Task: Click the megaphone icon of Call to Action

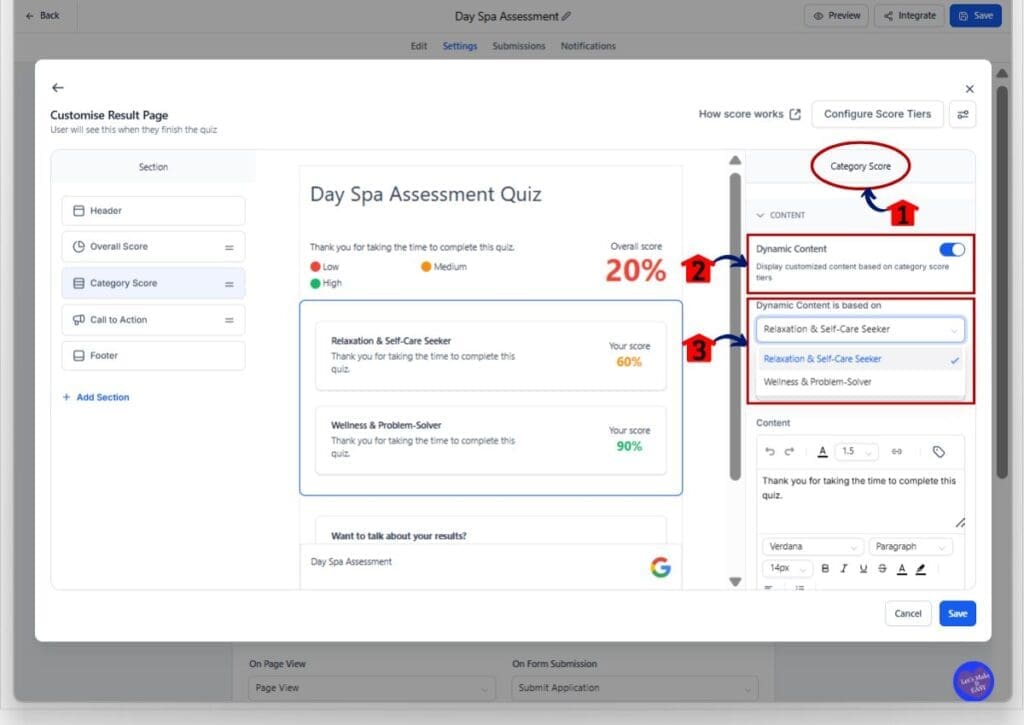Action: [x=78, y=319]
